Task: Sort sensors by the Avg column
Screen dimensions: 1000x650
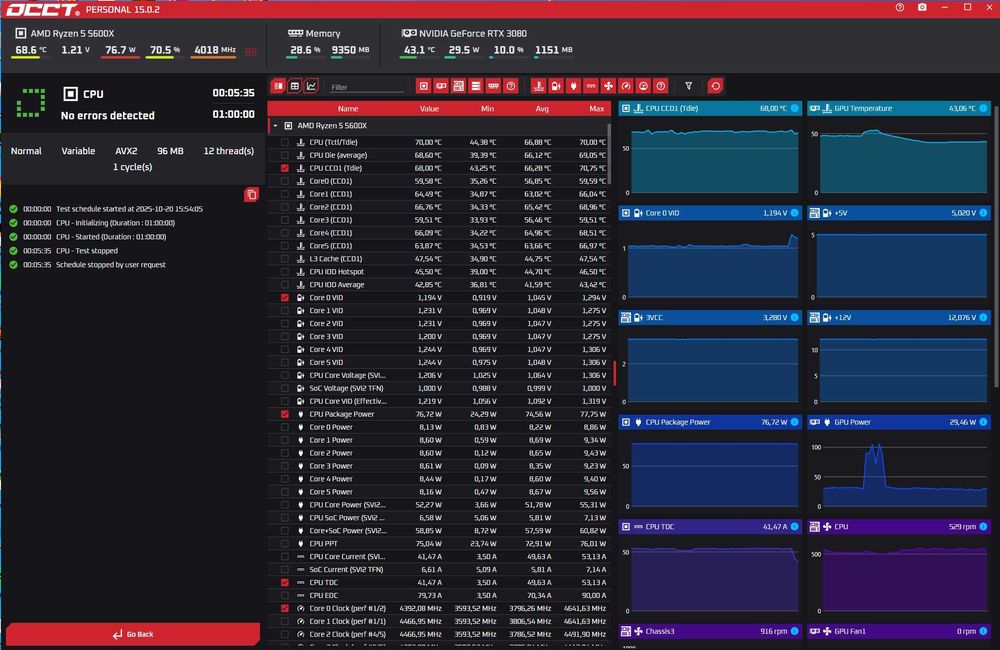Action: pyautogui.click(x=542, y=109)
